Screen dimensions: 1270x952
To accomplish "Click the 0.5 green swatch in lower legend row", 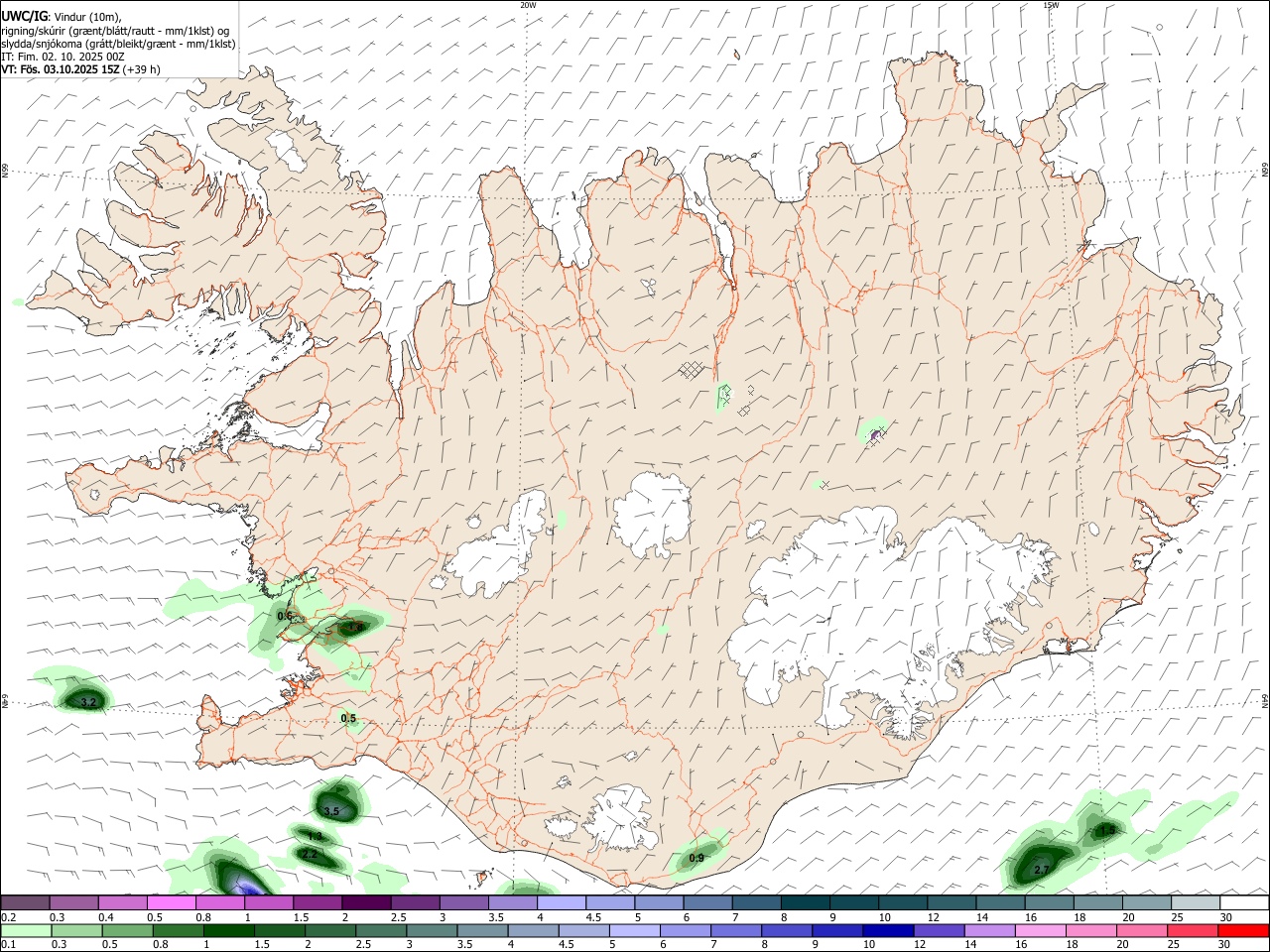I will tap(128, 930).
